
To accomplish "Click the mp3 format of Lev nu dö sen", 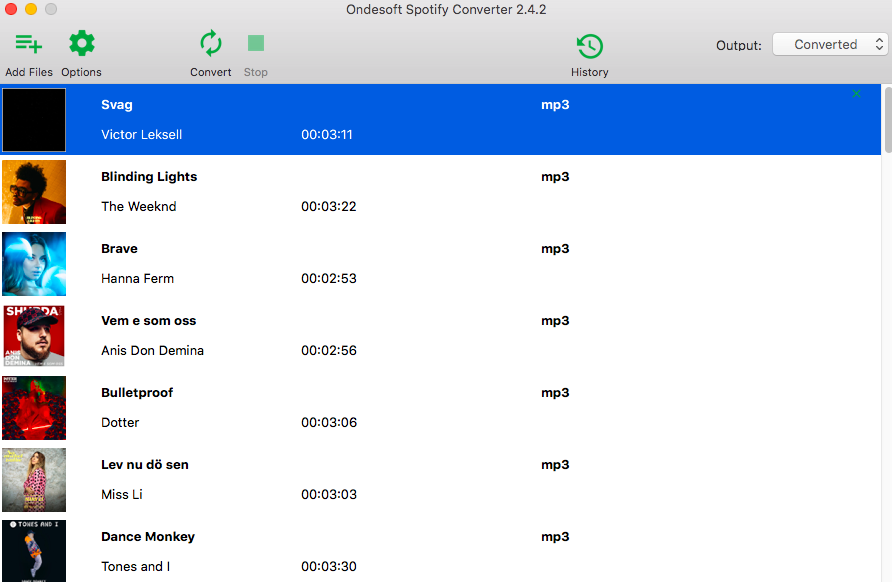I will (x=555, y=465).
